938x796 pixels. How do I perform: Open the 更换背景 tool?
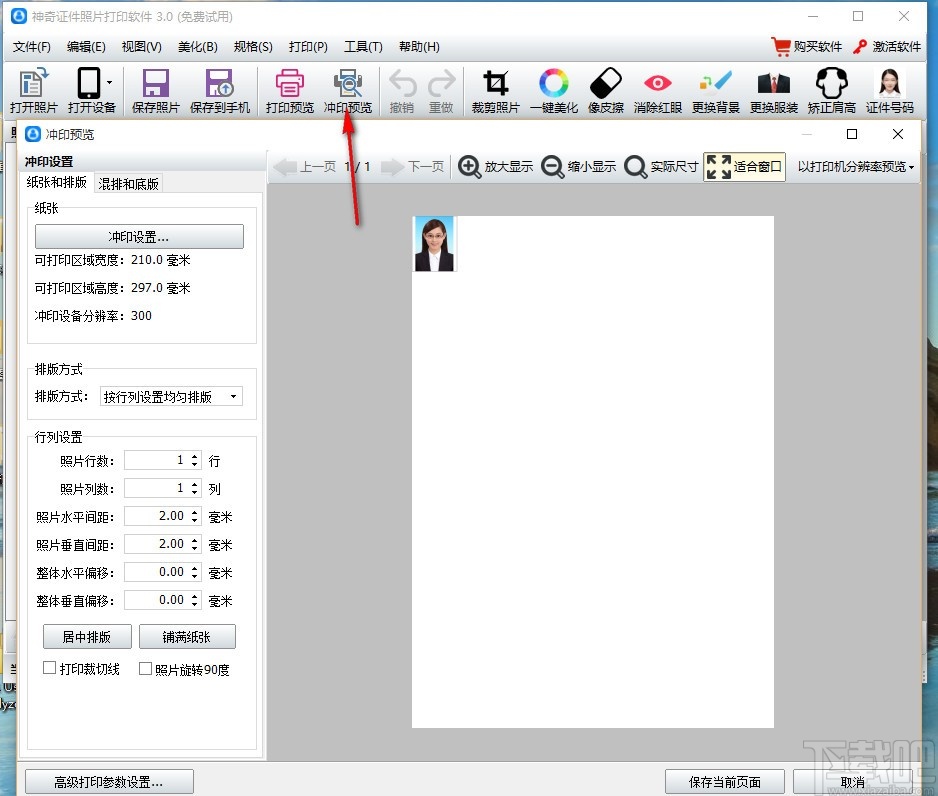[715, 91]
